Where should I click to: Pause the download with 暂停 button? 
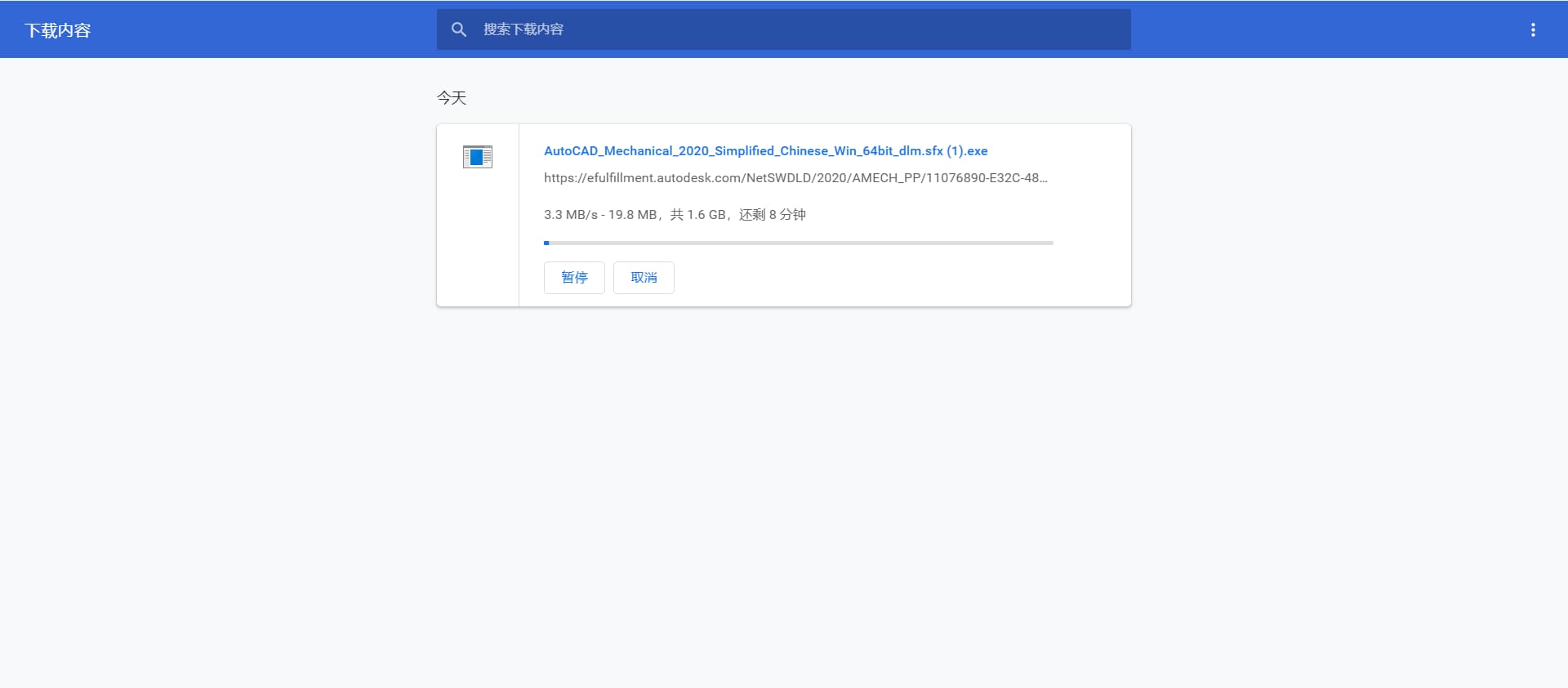click(574, 278)
